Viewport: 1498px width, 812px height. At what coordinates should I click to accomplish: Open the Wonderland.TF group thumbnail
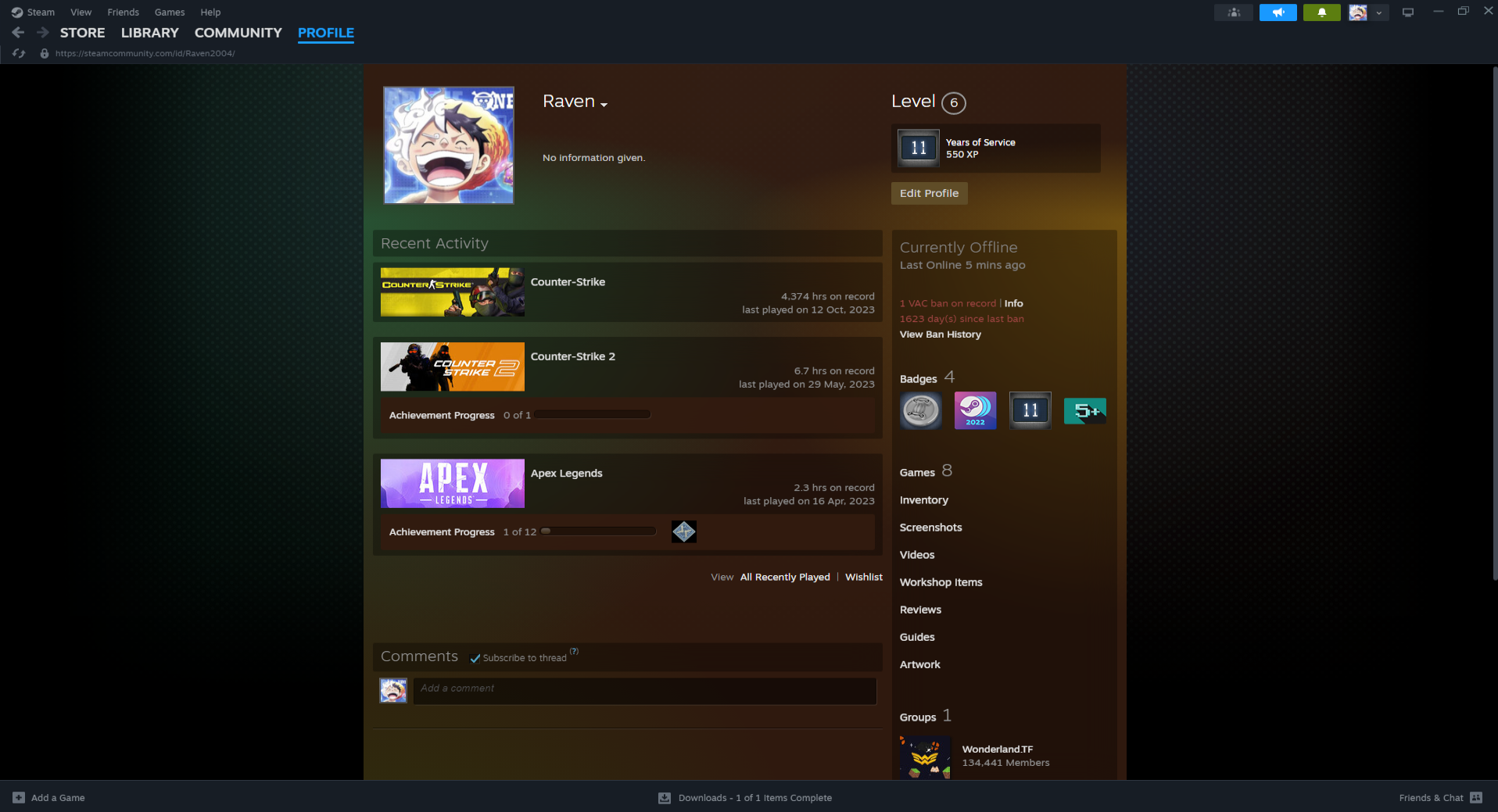click(x=925, y=757)
